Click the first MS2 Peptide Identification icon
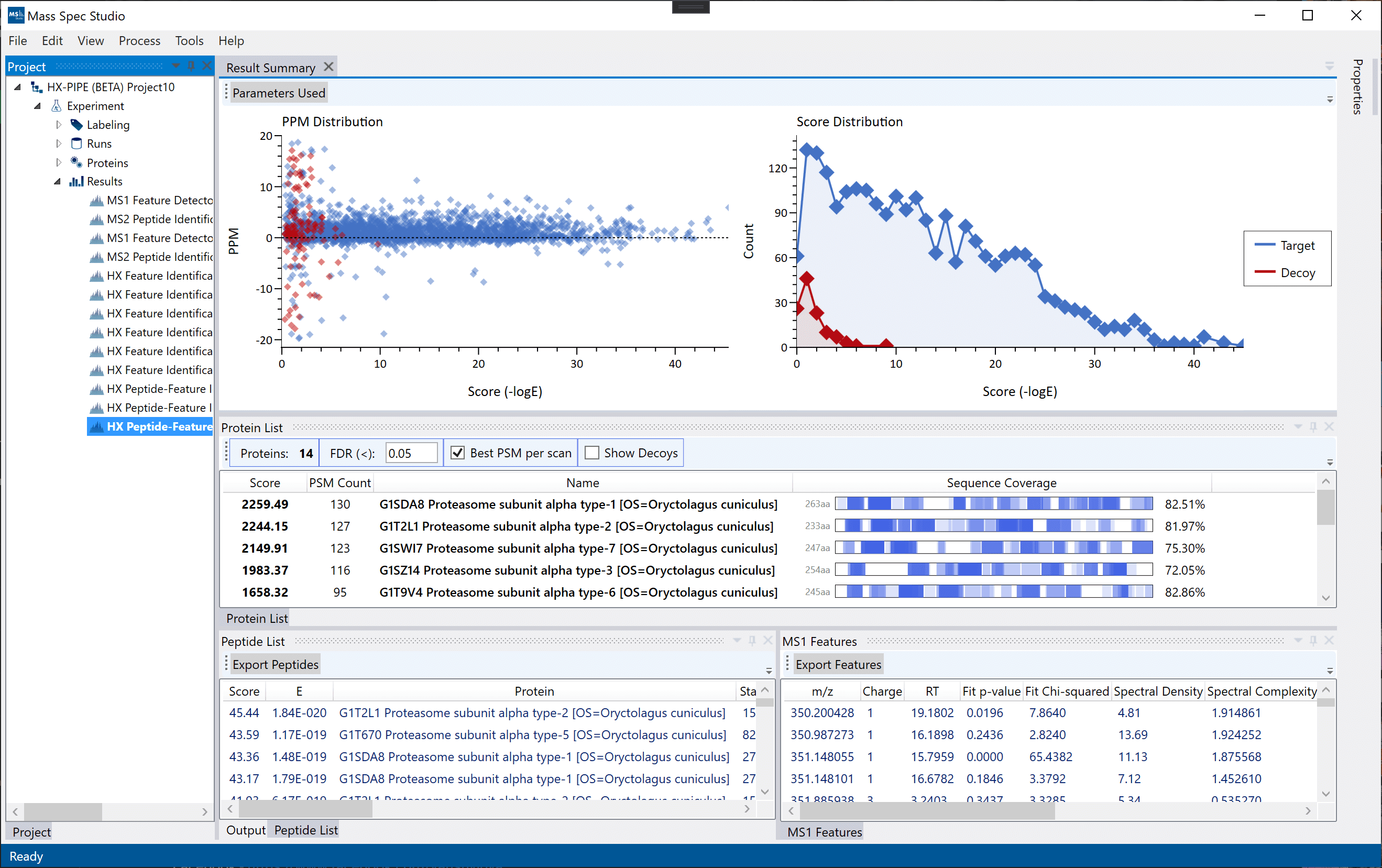1382x868 pixels. point(96,219)
